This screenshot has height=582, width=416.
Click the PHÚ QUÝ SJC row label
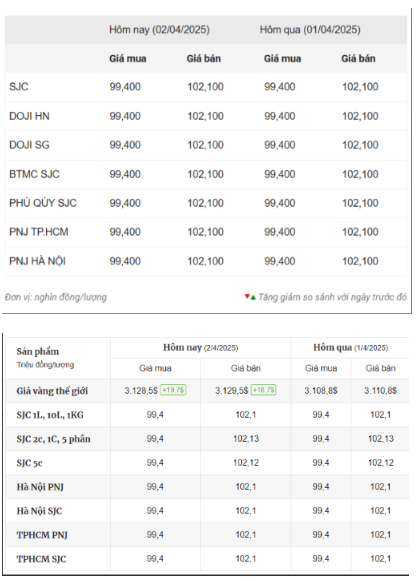(43, 203)
